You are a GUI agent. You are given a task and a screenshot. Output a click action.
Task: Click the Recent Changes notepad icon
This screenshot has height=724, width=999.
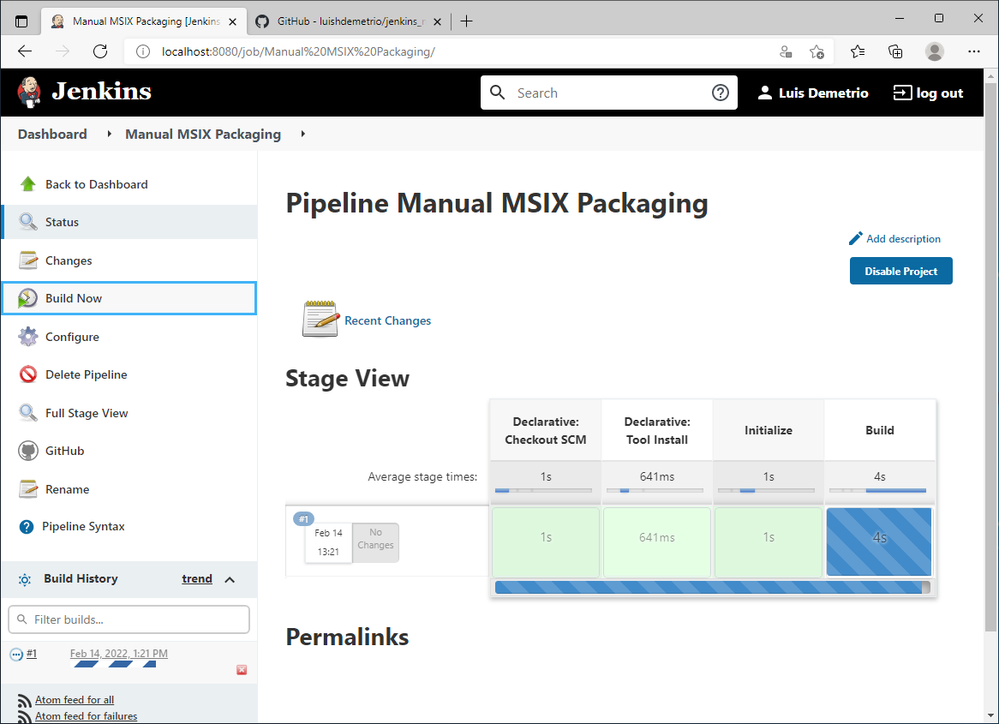(x=321, y=320)
